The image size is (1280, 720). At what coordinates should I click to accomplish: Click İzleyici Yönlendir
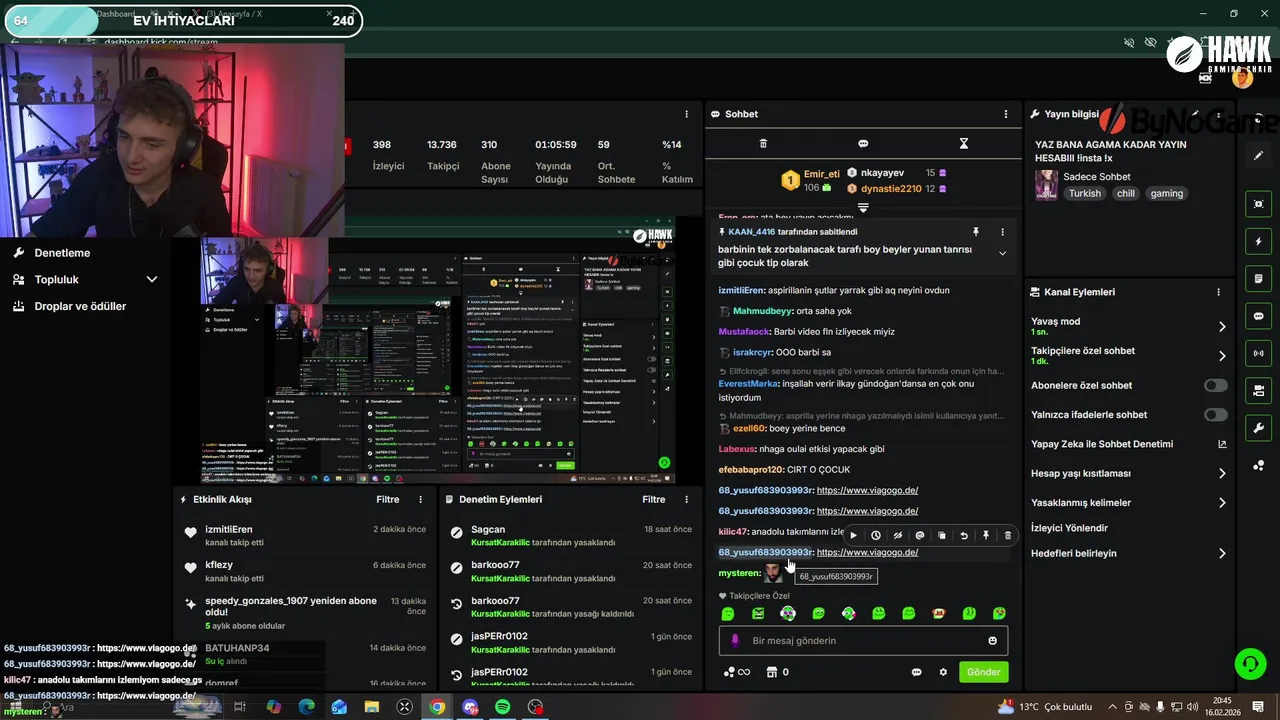pos(1069,528)
